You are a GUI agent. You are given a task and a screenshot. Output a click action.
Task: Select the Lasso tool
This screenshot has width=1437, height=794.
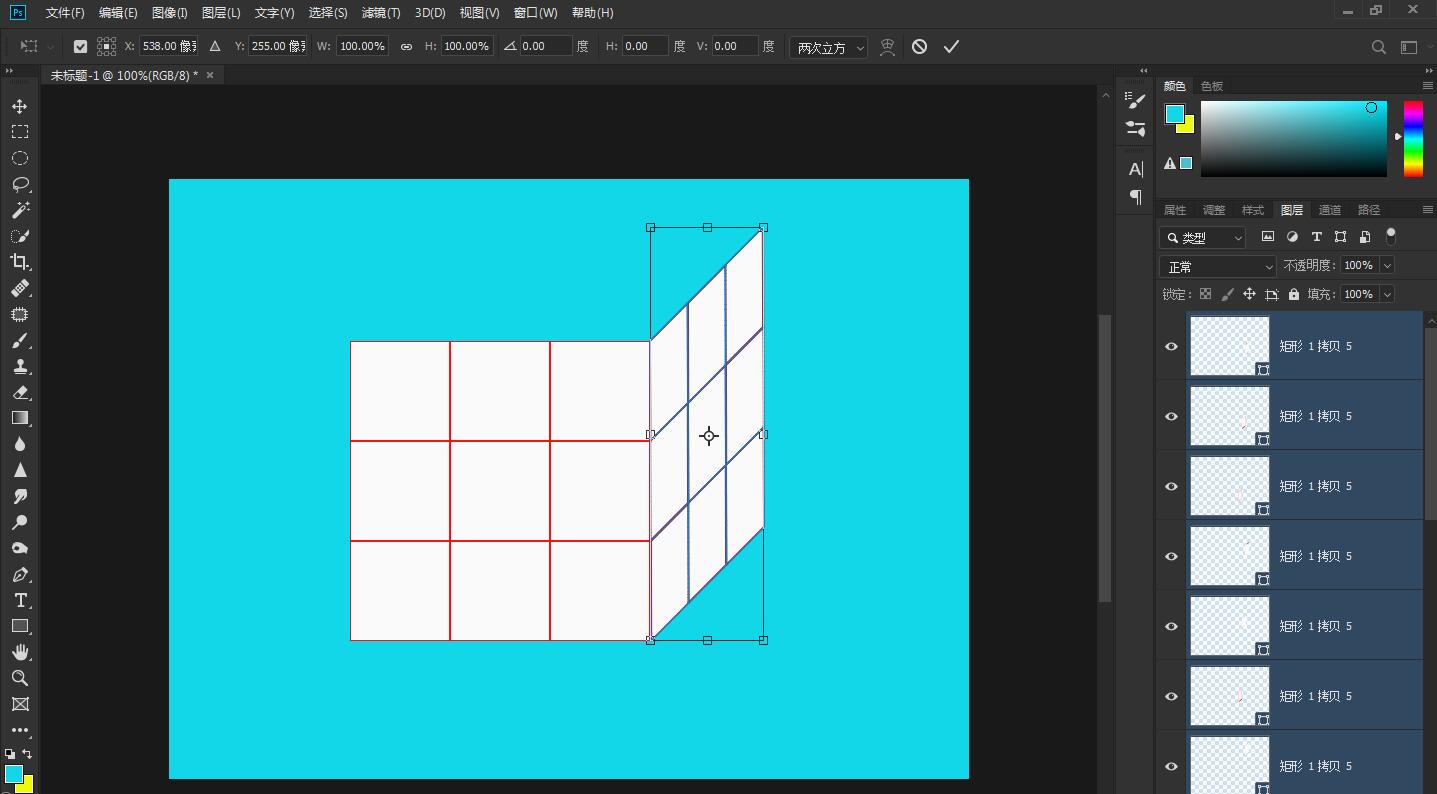19,184
